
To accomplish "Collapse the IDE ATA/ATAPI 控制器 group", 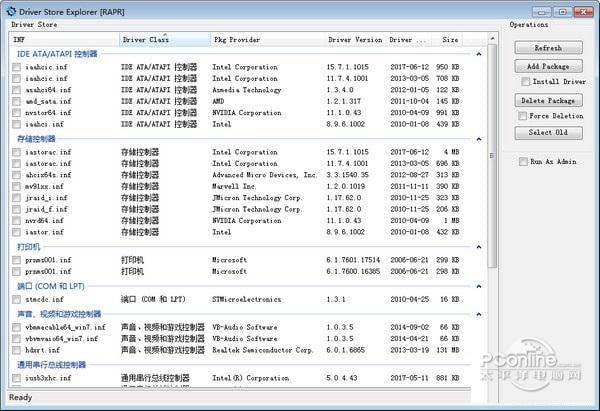I will (x=479, y=54).
